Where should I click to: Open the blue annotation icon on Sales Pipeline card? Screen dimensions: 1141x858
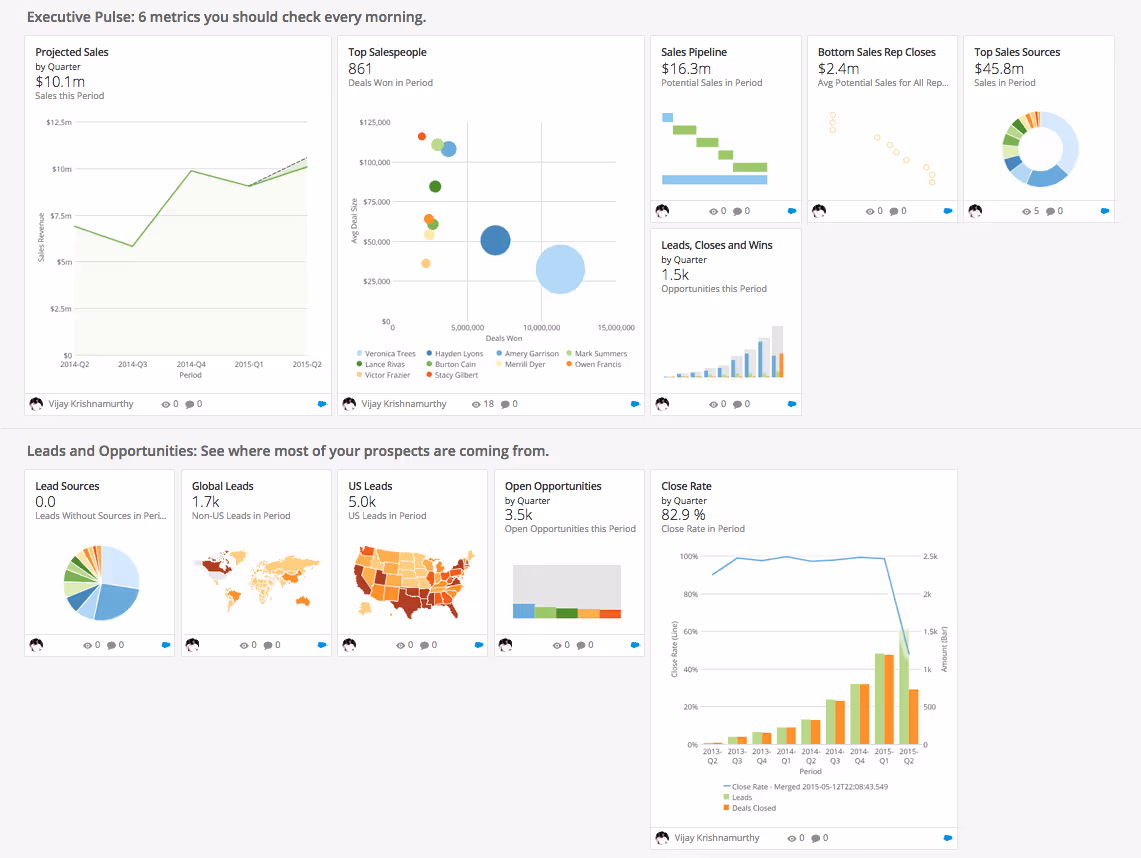(x=789, y=211)
